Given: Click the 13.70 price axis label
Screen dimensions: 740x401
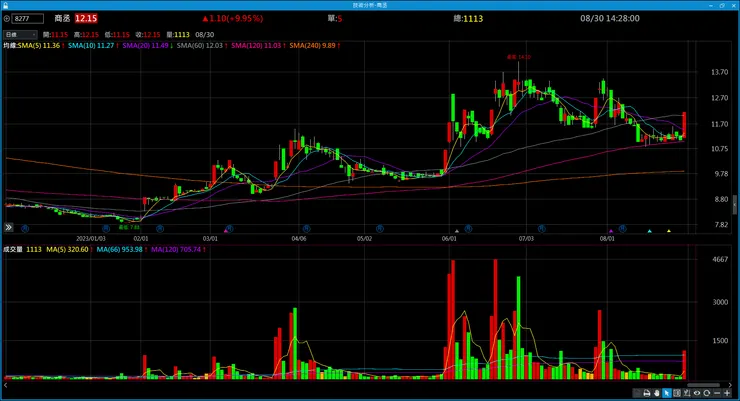Looking at the screenshot, I should click(x=720, y=72).
